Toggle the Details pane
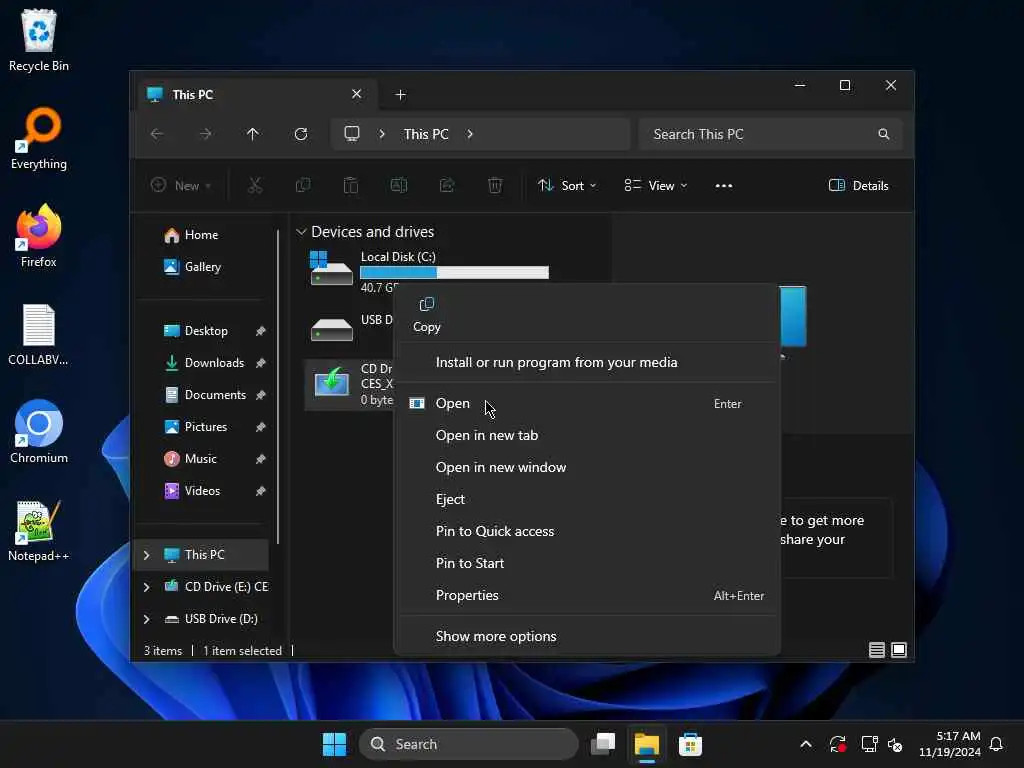 point(858,185)
